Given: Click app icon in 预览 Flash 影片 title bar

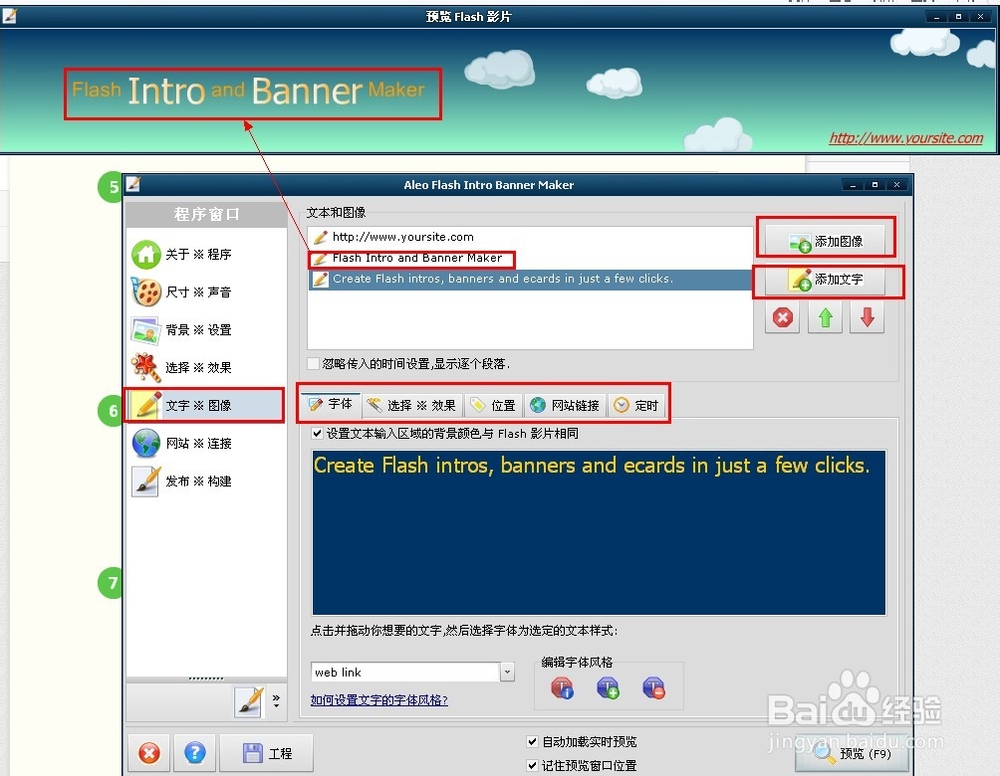Looking at the screenshot, I should click(10, 16).
